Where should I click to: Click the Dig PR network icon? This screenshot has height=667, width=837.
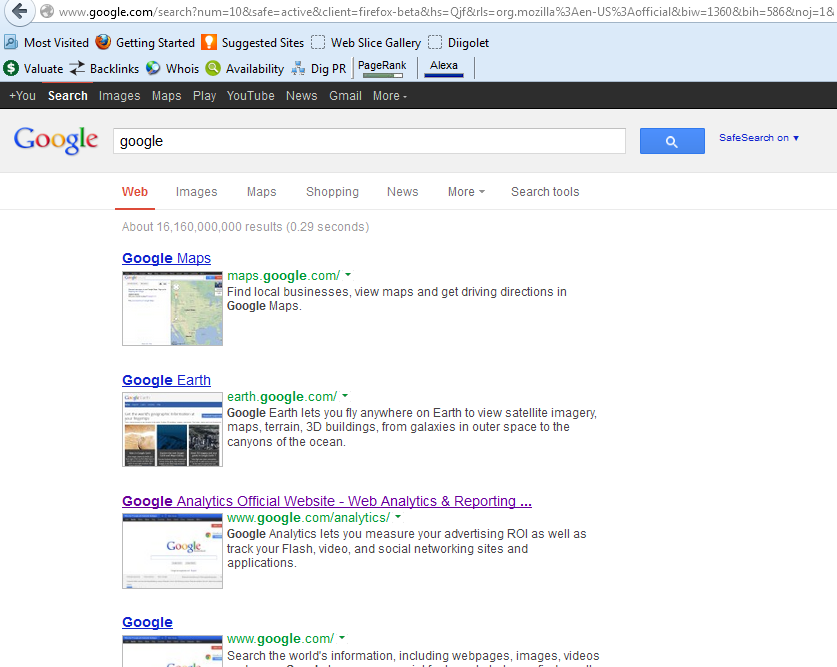[x=298, y=68]
